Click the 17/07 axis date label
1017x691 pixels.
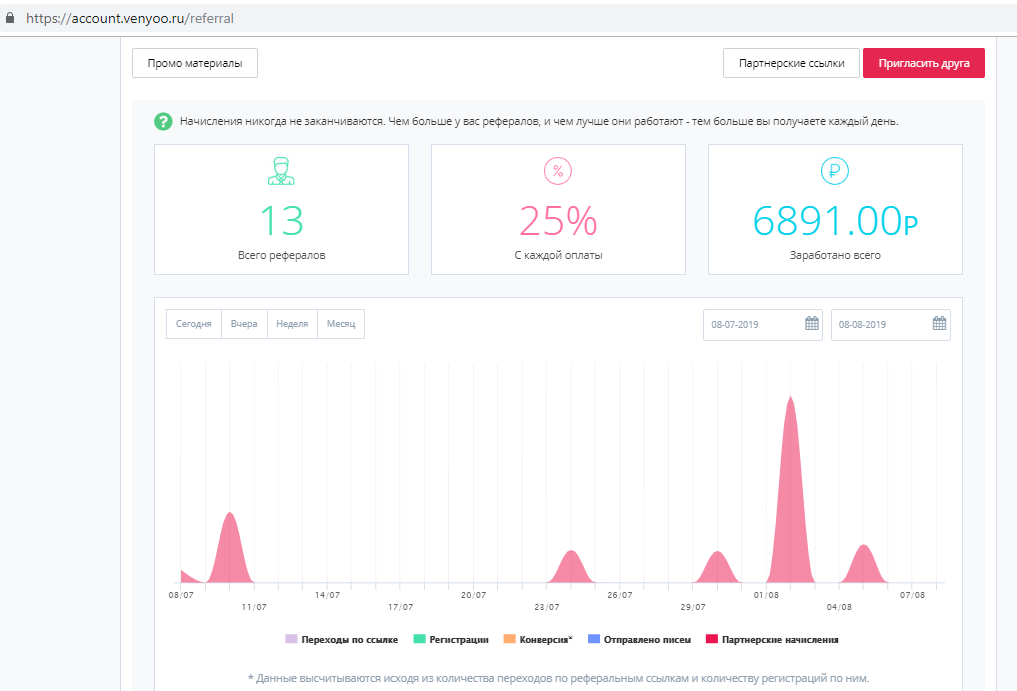[401, 607]
